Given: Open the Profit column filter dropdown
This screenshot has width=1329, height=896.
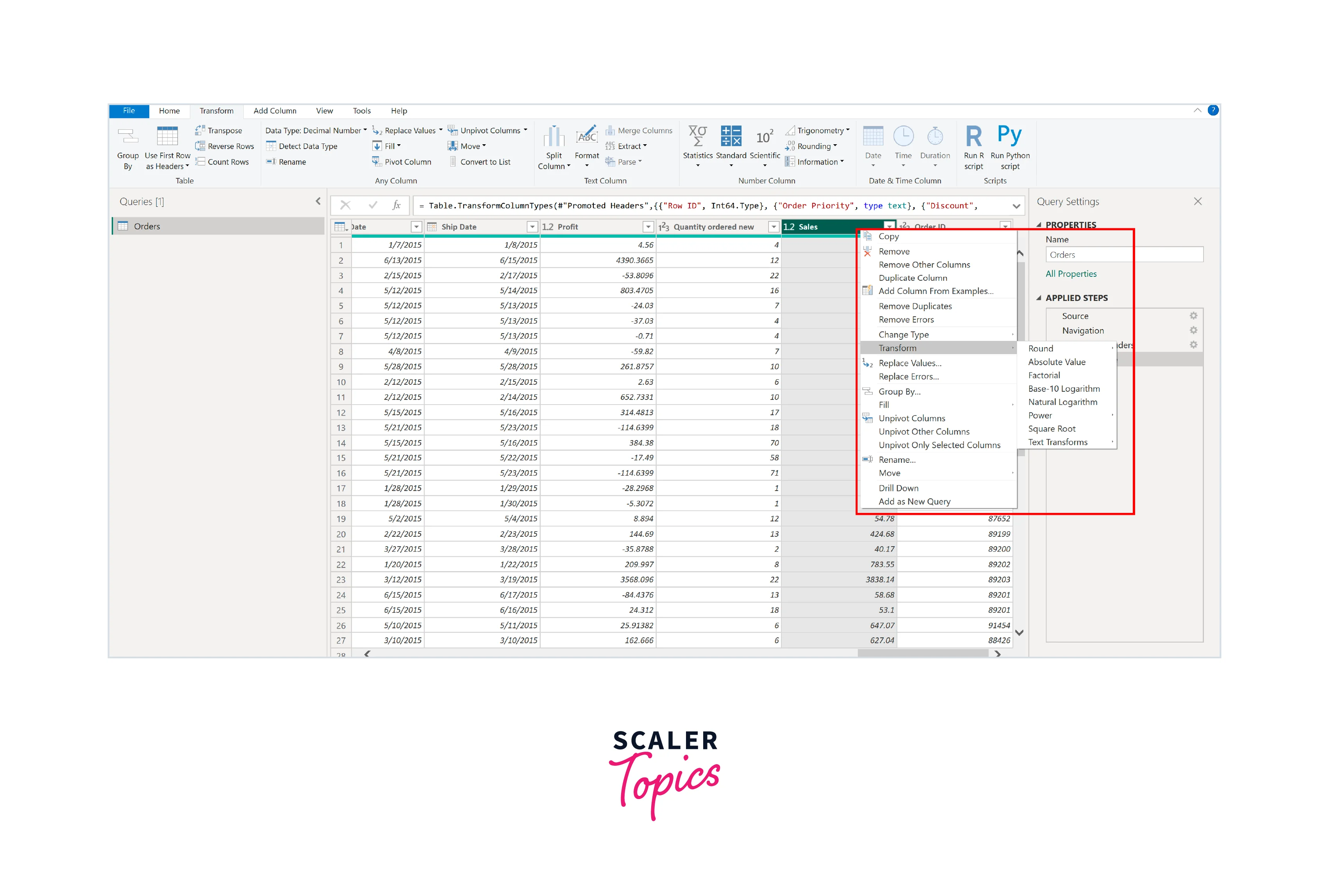Looking at the screenshot, I should tap(648, 227).
